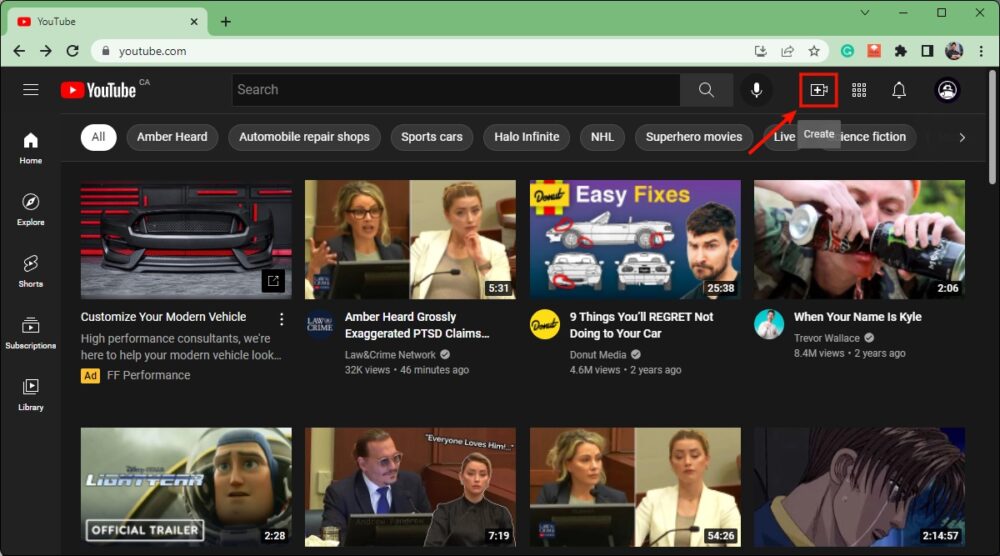Select the Superhero movies tab chip
Image resolution: width=1000 pixels, height=556 pixels.
pyautogui.click(x=694, y=137)
